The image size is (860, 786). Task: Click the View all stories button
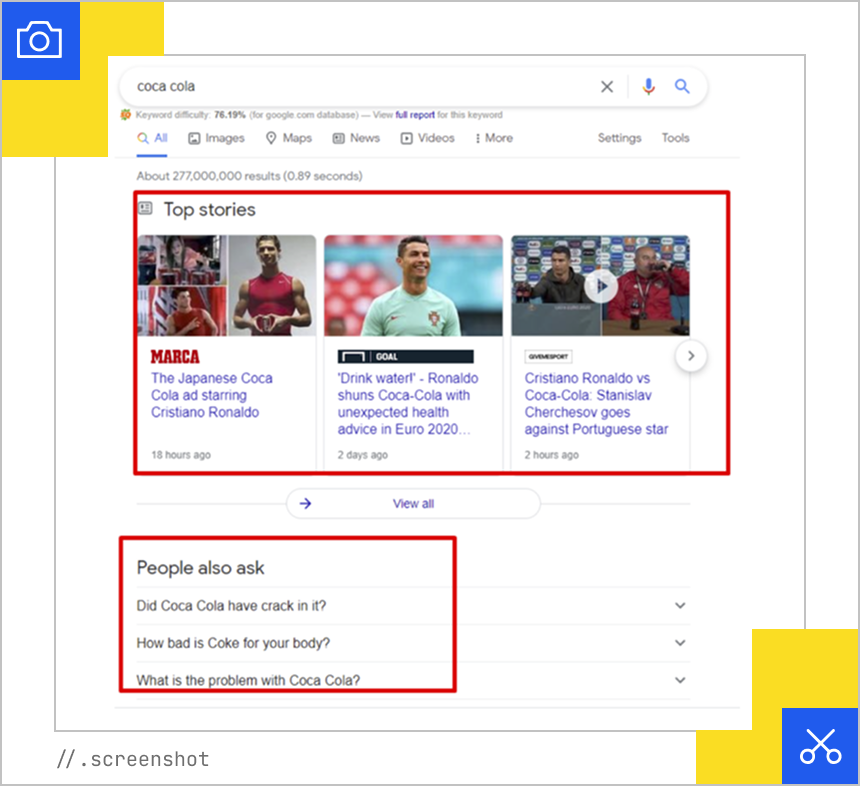click(413, 504)
